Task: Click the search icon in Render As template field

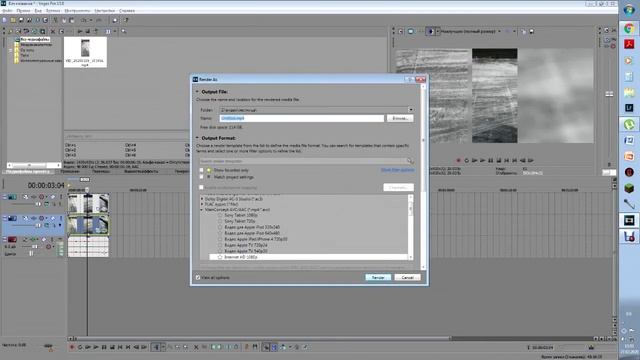Action: (x=409, y=161)
